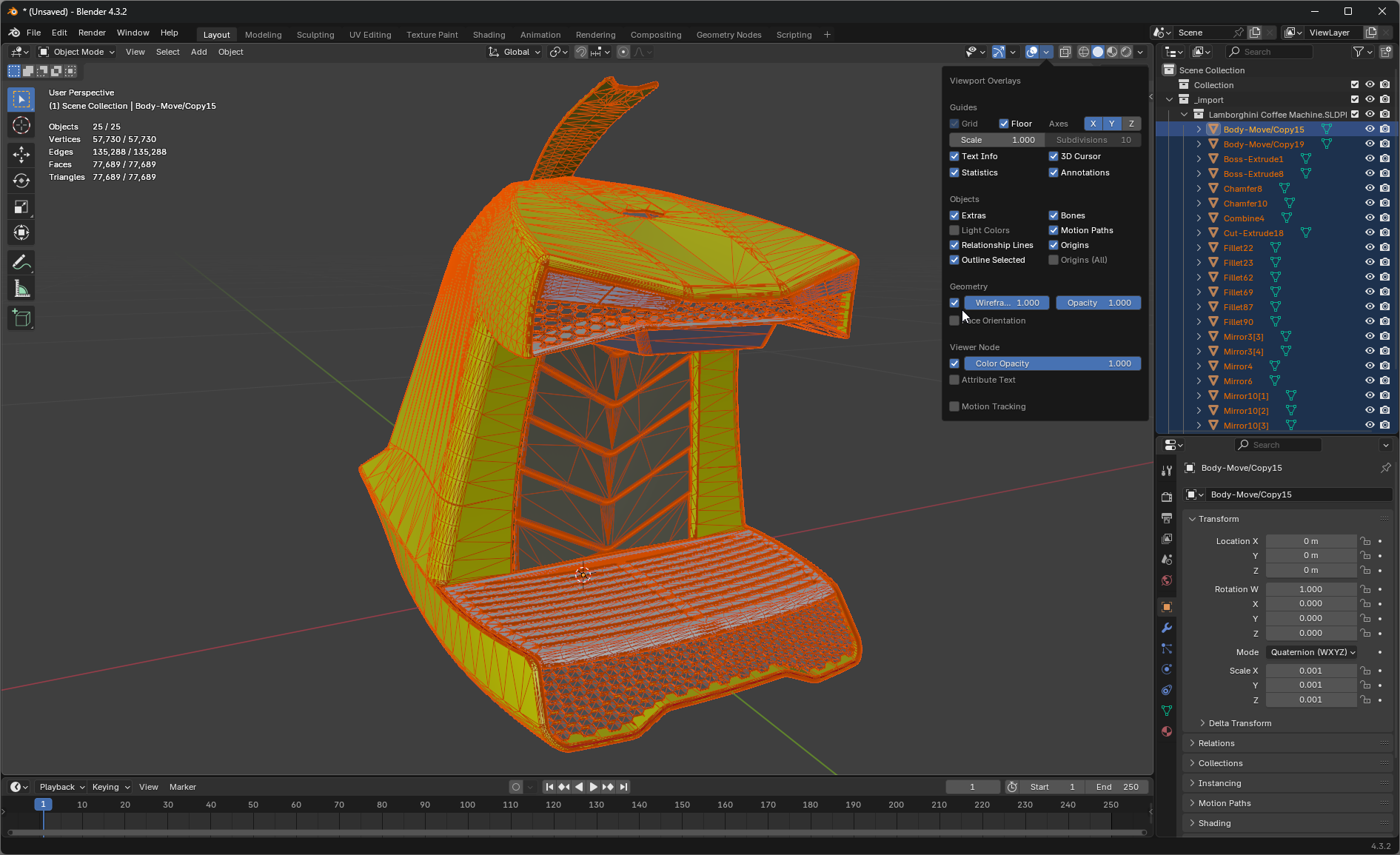Screen dimensions: 1400x855
Task: Switch to the Shading workspace tab
Action: click(489, 35)
